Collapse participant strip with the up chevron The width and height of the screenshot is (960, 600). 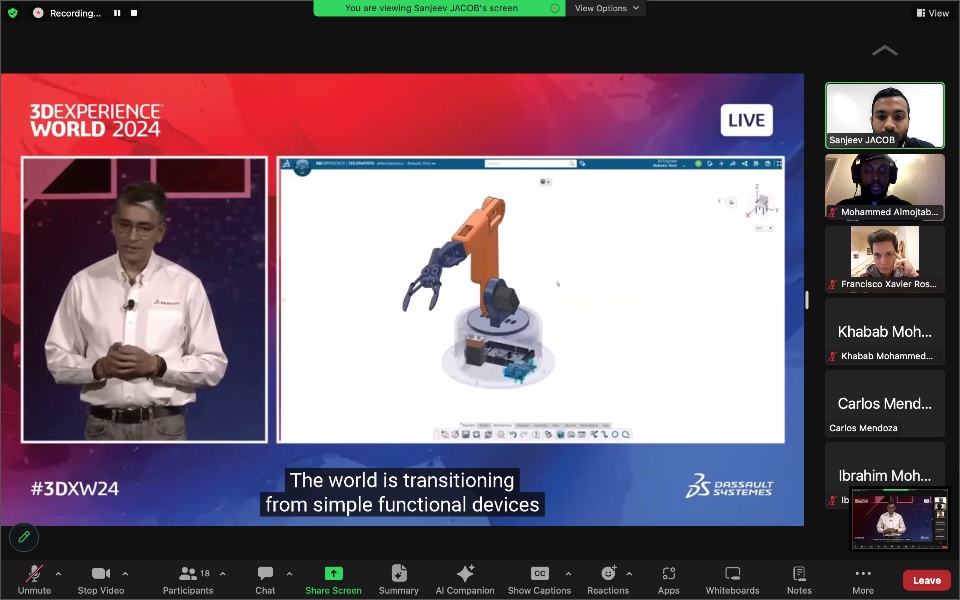[x=885, y=50]
